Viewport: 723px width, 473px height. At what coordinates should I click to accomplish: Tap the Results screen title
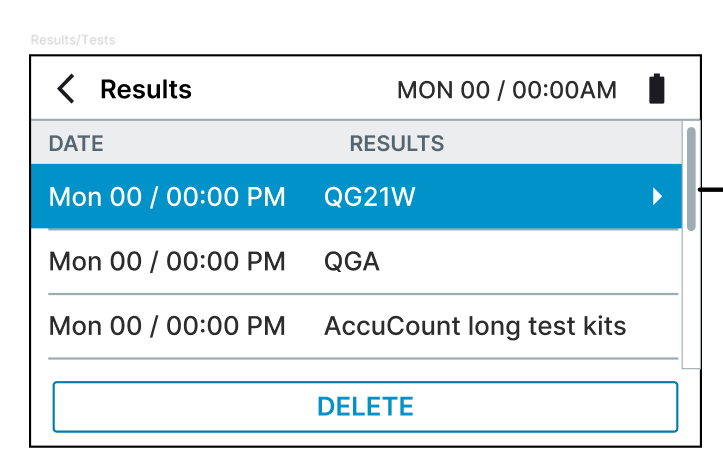click(x=146, y=90)
